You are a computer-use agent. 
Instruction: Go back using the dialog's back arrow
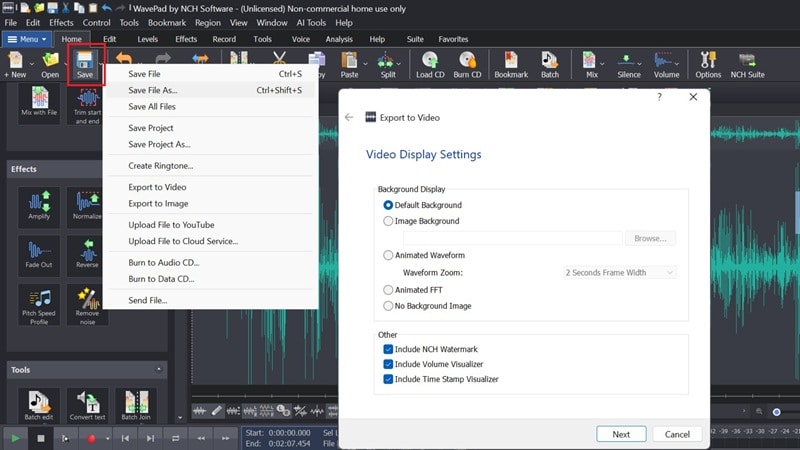click(349, 117)
